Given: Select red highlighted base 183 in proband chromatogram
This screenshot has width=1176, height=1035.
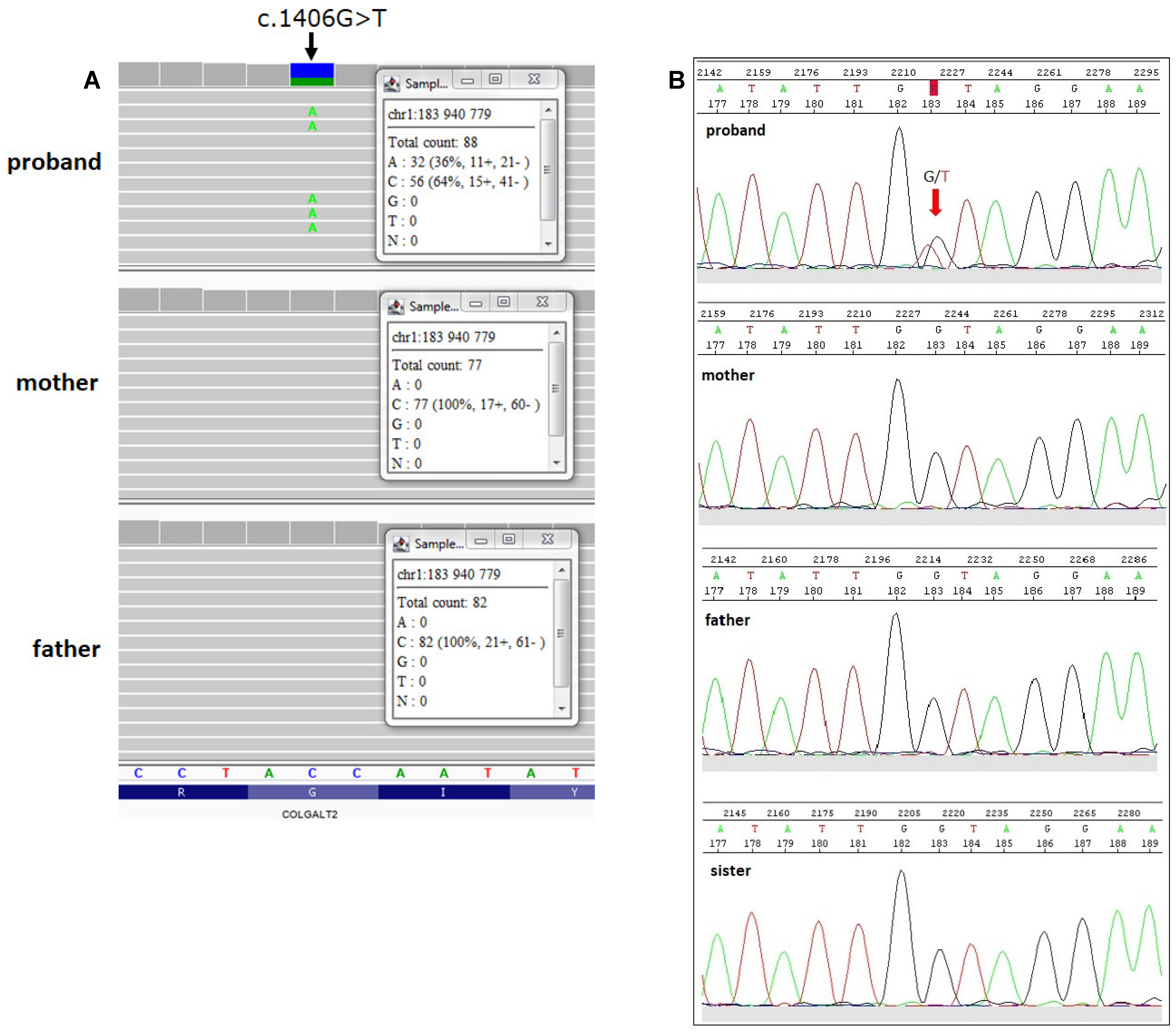Looking at the screenshot, I should [933, 88].
